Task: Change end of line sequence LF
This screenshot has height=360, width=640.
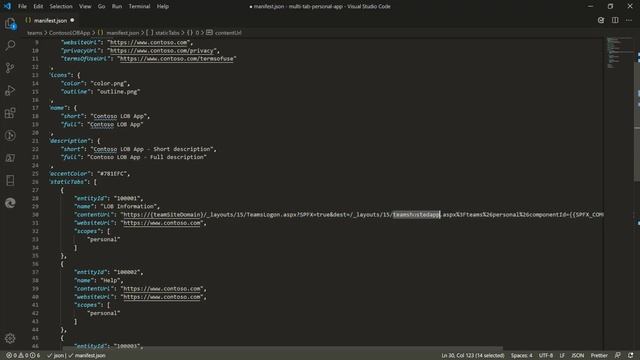Action: point(562,356)
